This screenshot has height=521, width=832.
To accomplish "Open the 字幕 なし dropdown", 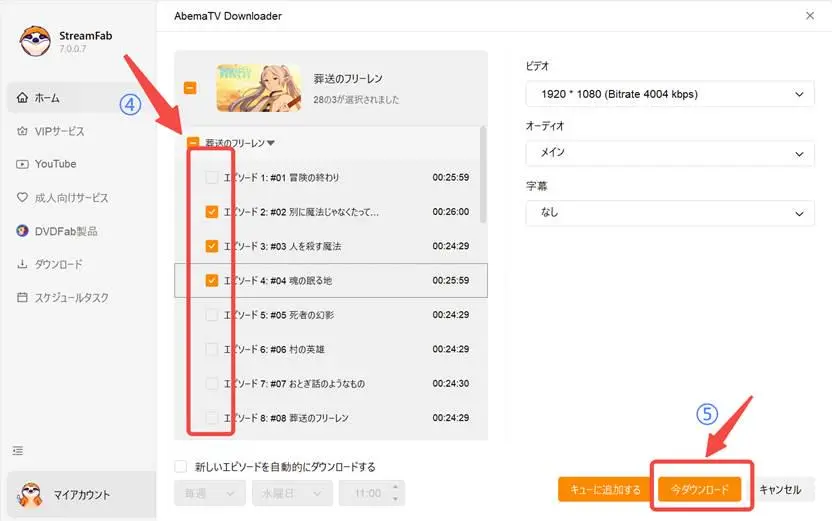I will tap(670, 213).
